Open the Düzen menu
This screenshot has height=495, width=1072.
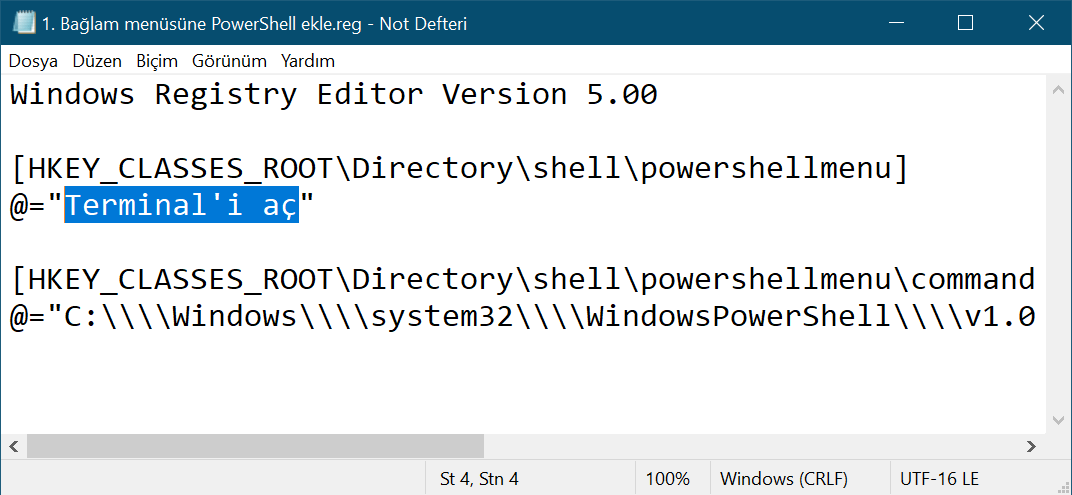click(97, 61)
